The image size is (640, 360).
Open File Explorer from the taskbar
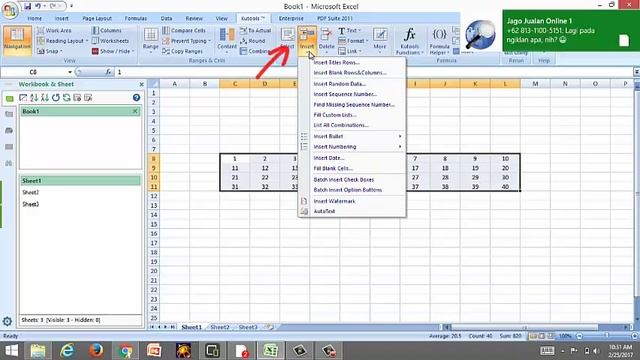[38, 350]
